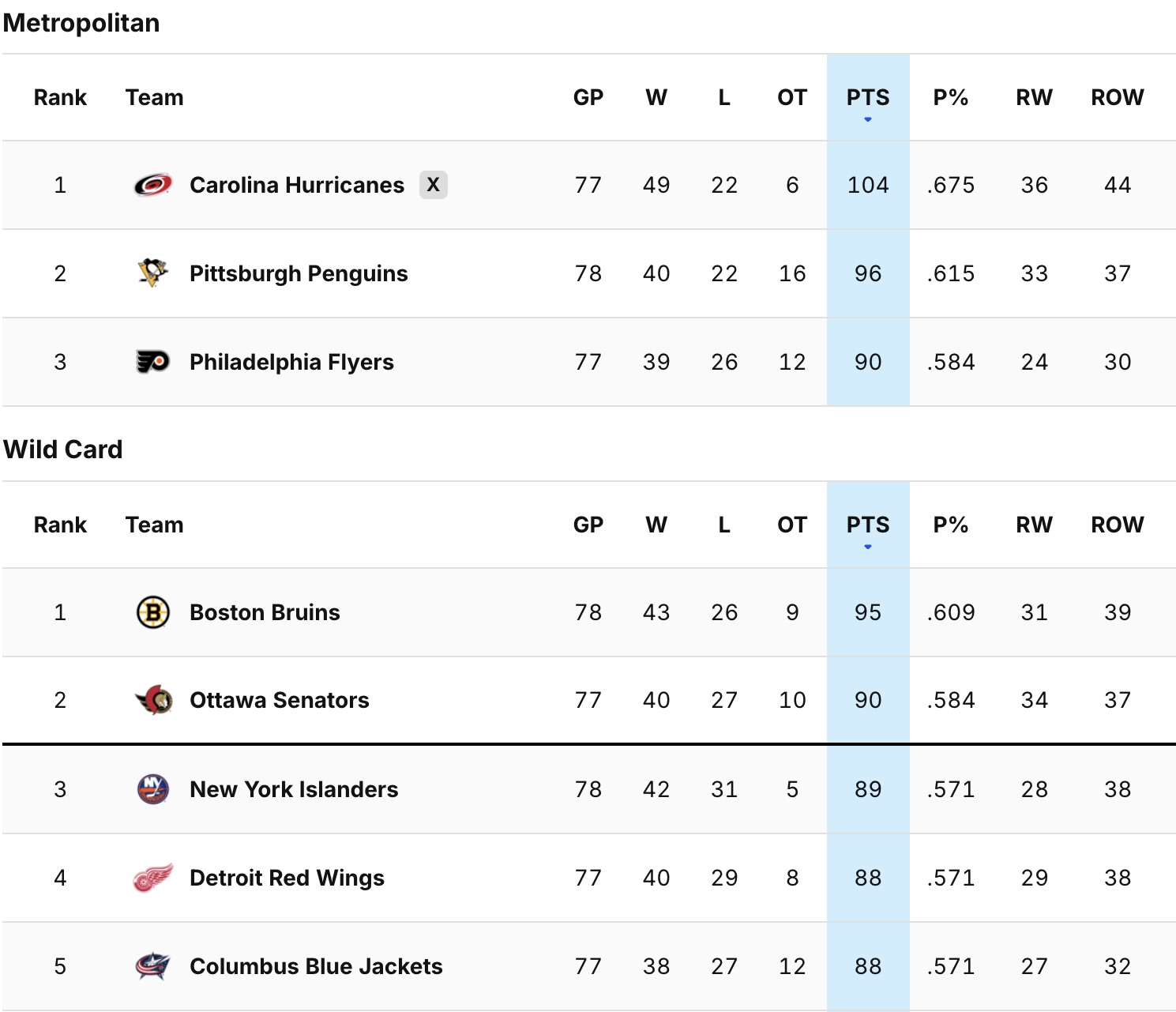This screenshot has height=1012, width=1176.
Task: Click the Carolina Hurricanes team logo
Action: (x=153, y=185)
